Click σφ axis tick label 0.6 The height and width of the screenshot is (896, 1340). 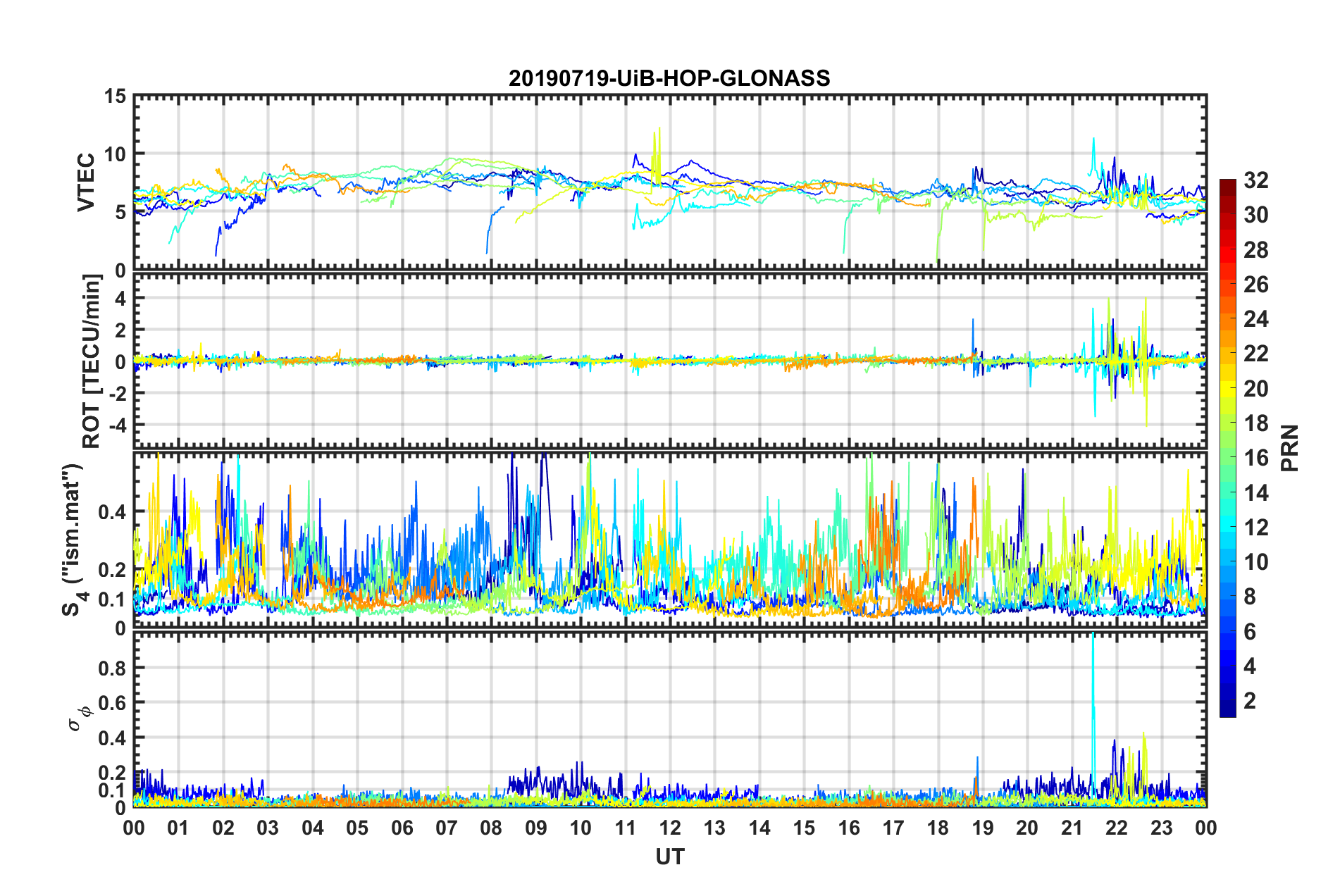[112, 703]
